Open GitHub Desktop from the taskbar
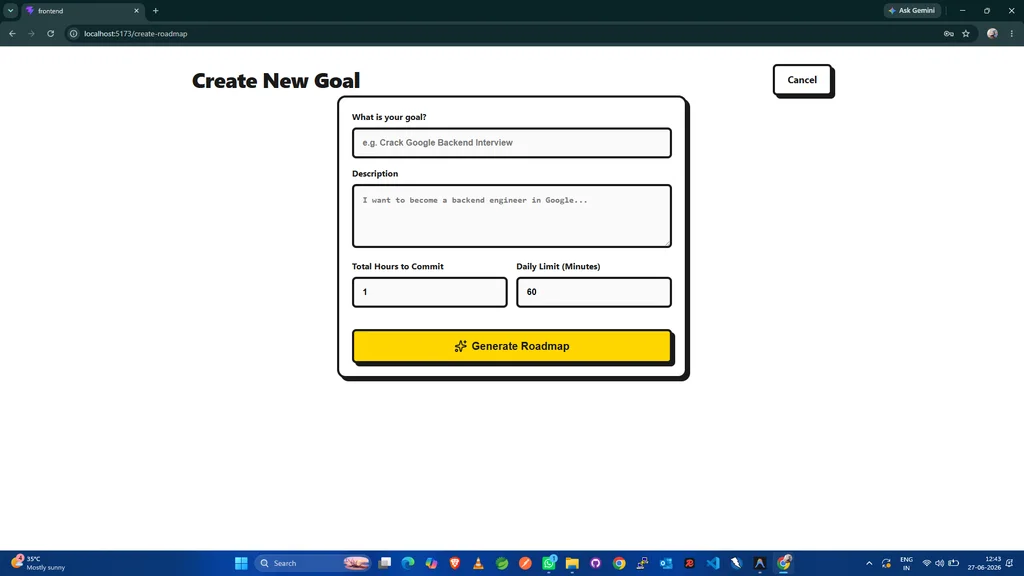This screenshot has width=1024, height=576. point(596,563)
